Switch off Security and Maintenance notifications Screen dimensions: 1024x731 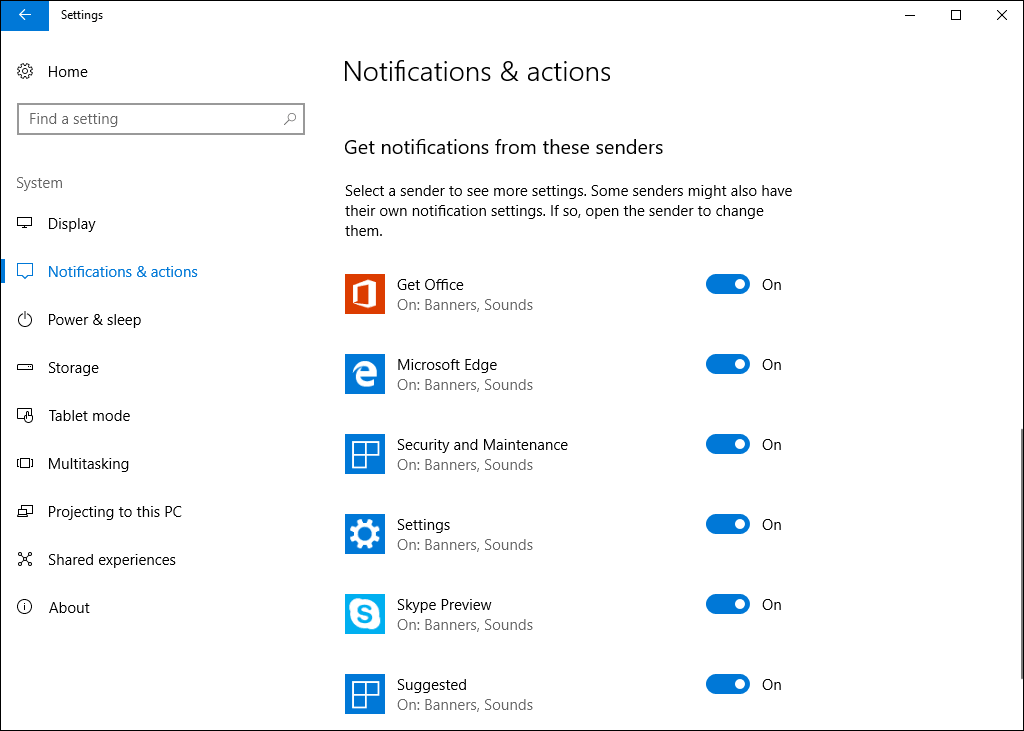727,445
